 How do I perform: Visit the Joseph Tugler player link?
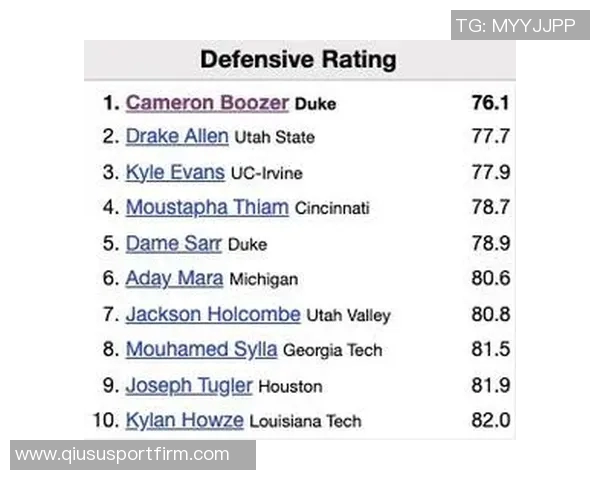click(x=189, y=385)
